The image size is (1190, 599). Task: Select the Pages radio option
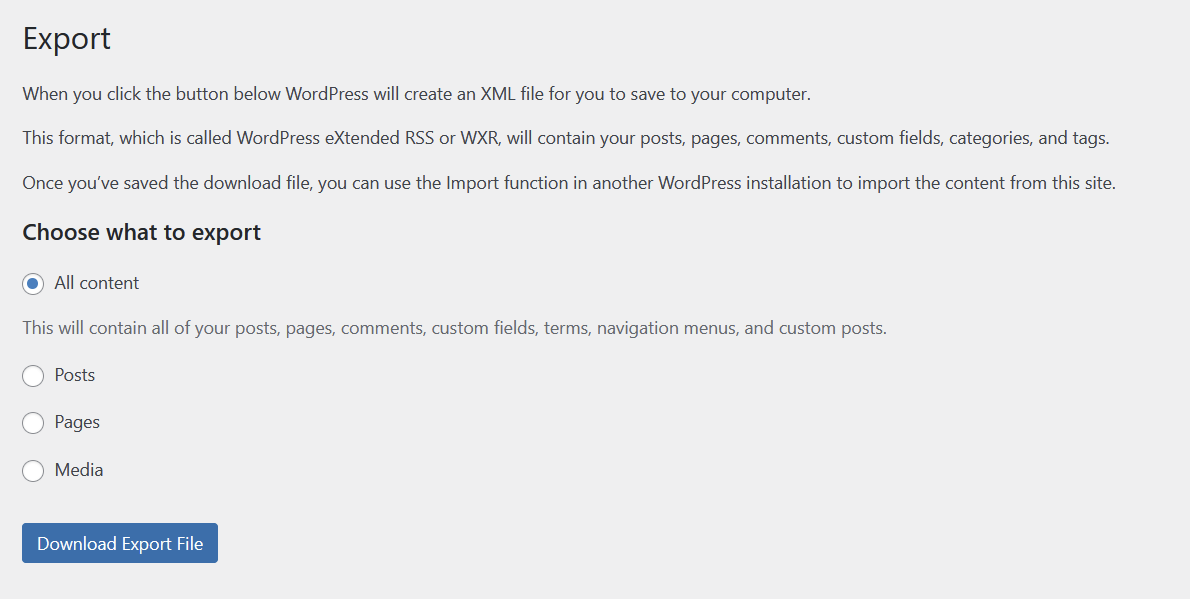pyautogui.click(x=33, y=423)
